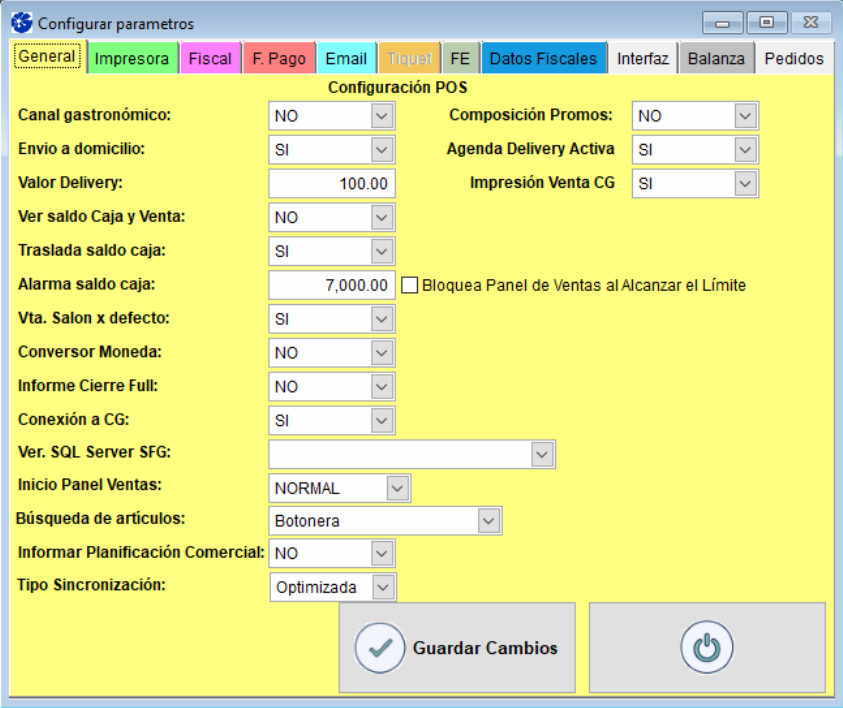
Task: Open the Fiscal tab
Action: click(x=210, y=59)
